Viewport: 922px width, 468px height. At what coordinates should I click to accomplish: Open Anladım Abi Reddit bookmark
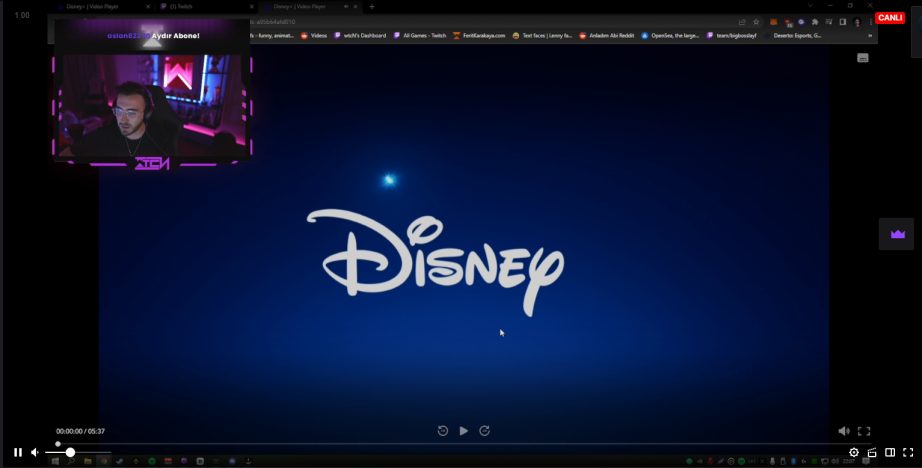coord(607,35)
